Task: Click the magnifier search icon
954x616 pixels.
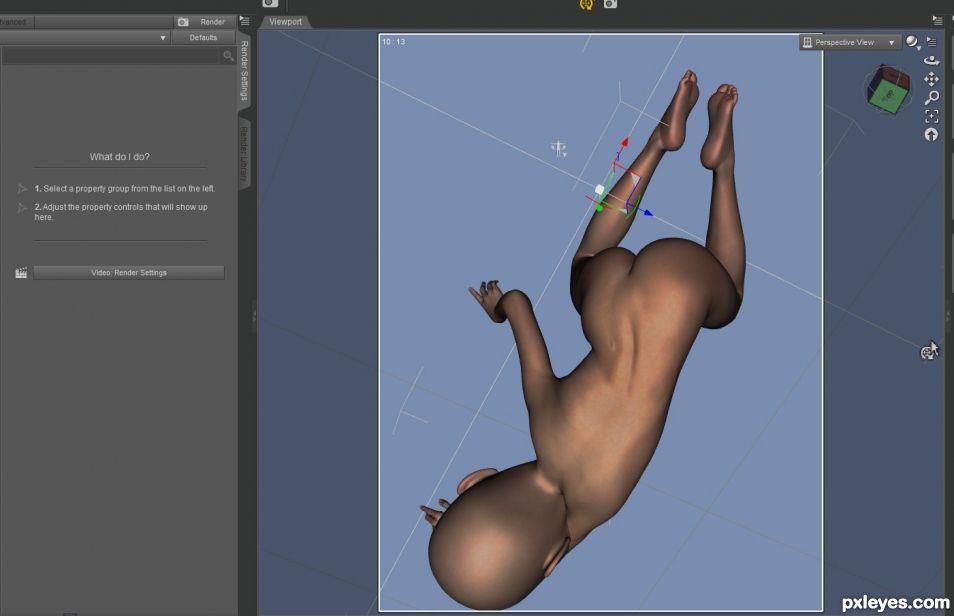Action: pyautogui.click(x=228, y=56)
